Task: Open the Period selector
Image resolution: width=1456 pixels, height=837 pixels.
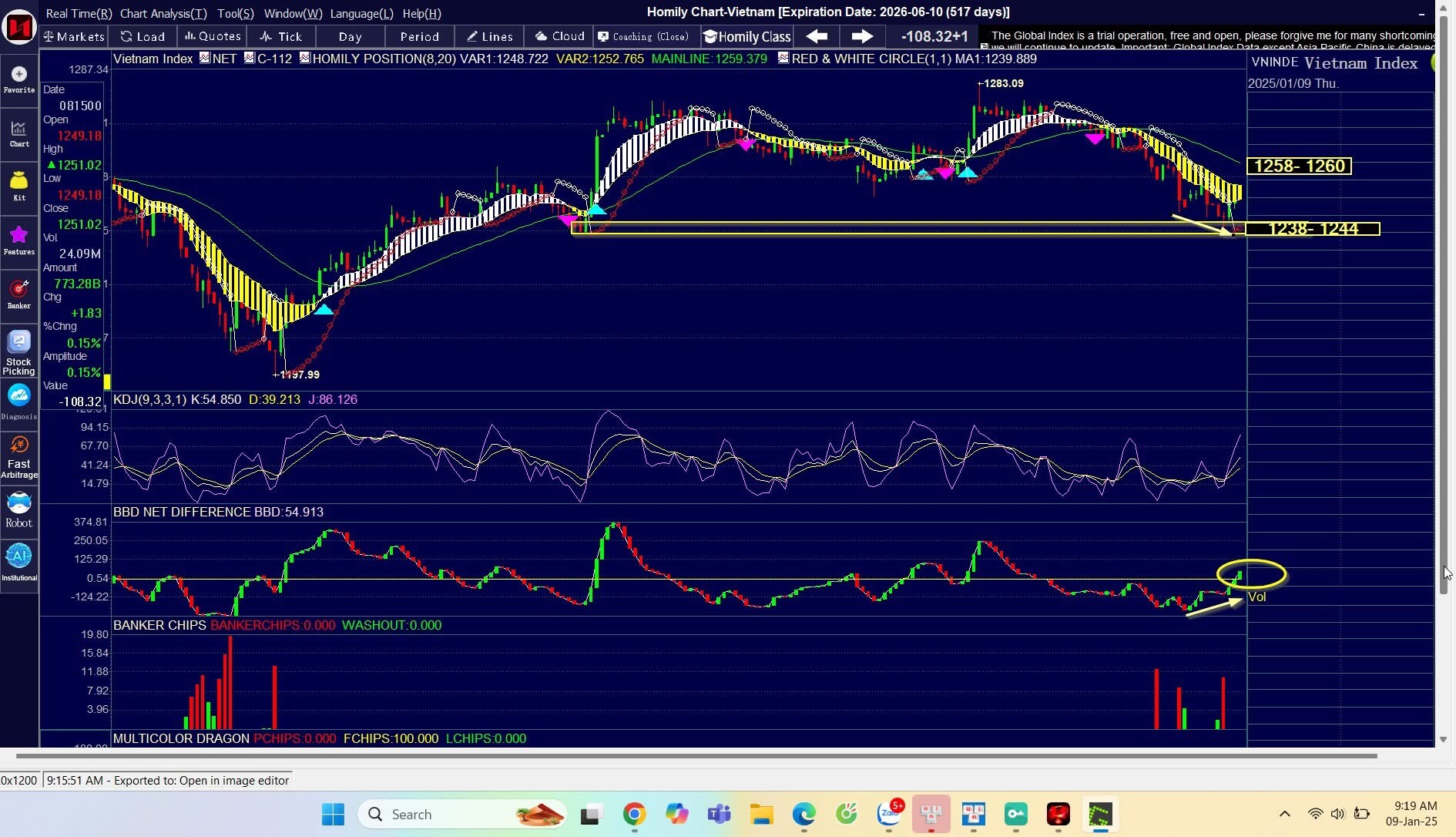Action: pyautogui.click(x=420, y=36)
